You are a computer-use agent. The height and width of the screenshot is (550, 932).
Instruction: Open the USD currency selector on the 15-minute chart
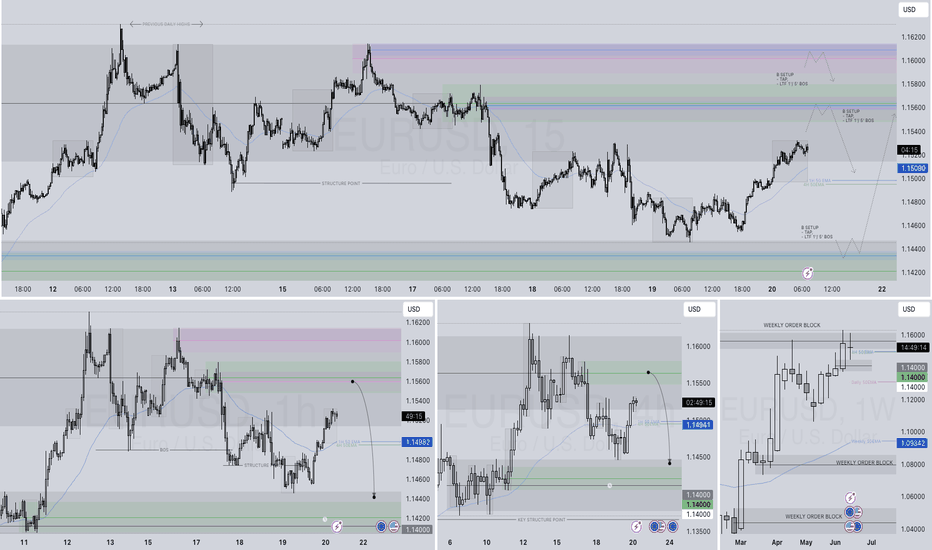pos(912,10)
